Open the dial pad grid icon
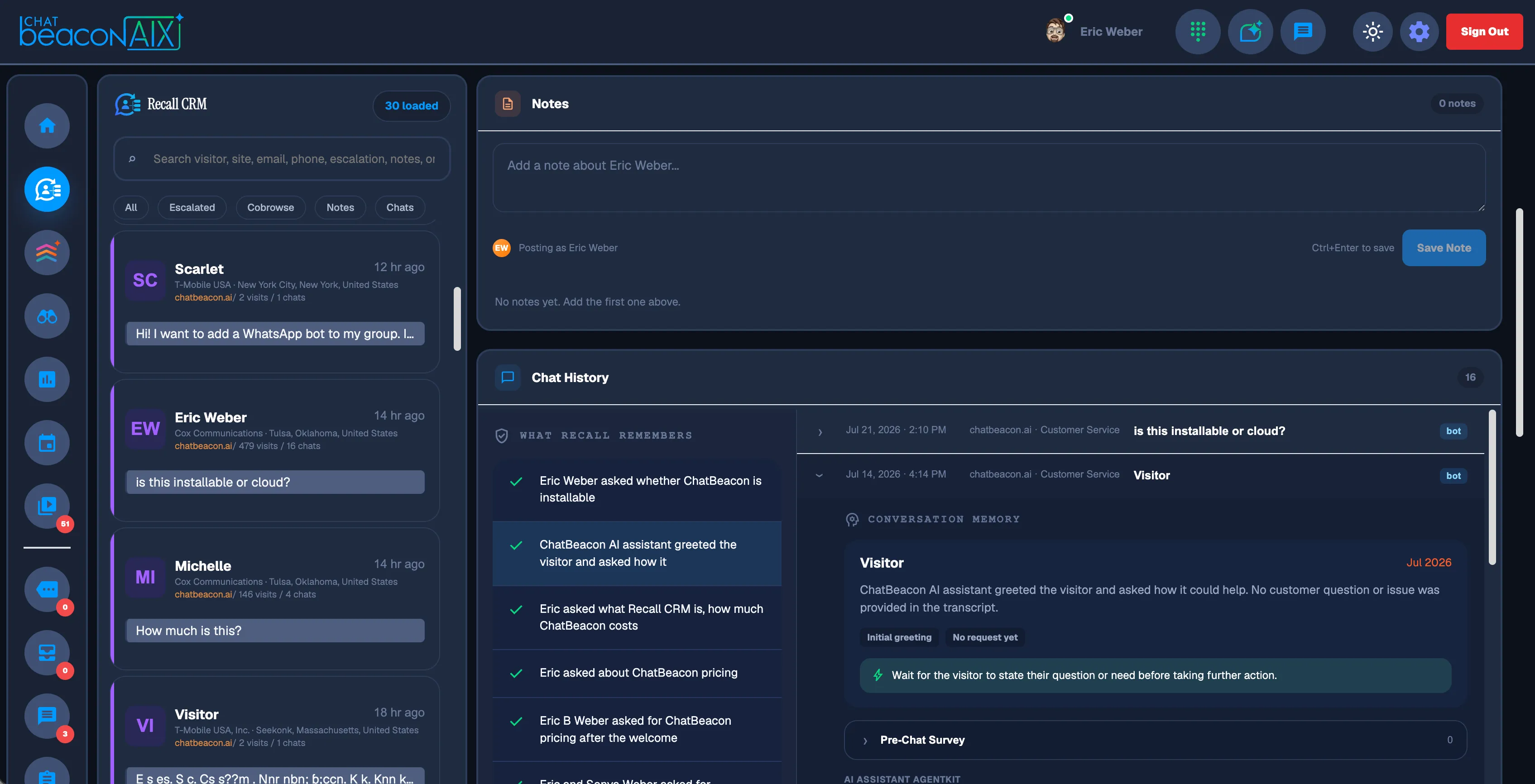1535x784 pixels. (x=1198, y=32)
